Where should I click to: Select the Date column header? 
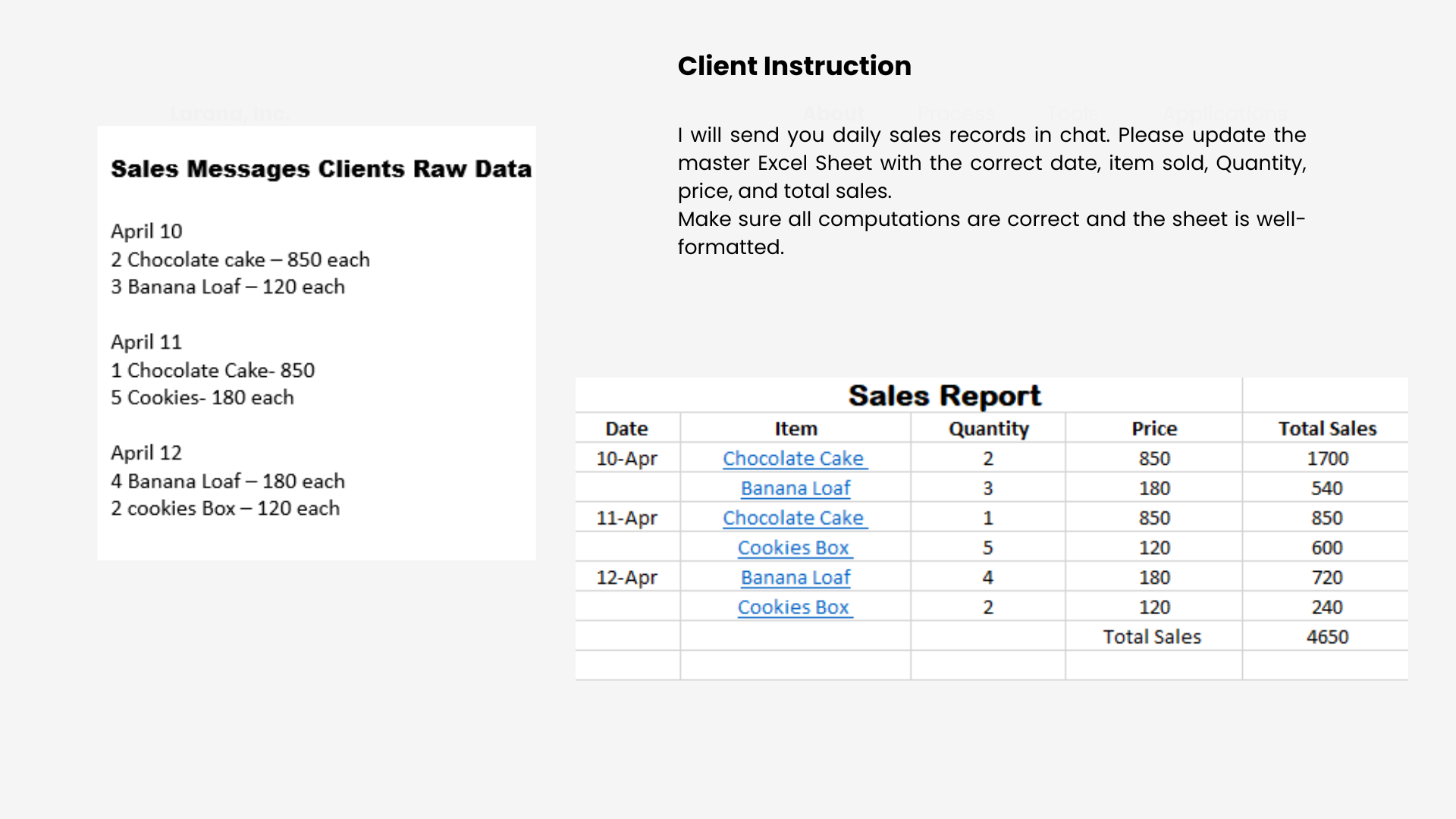click(x=627, y=428)
